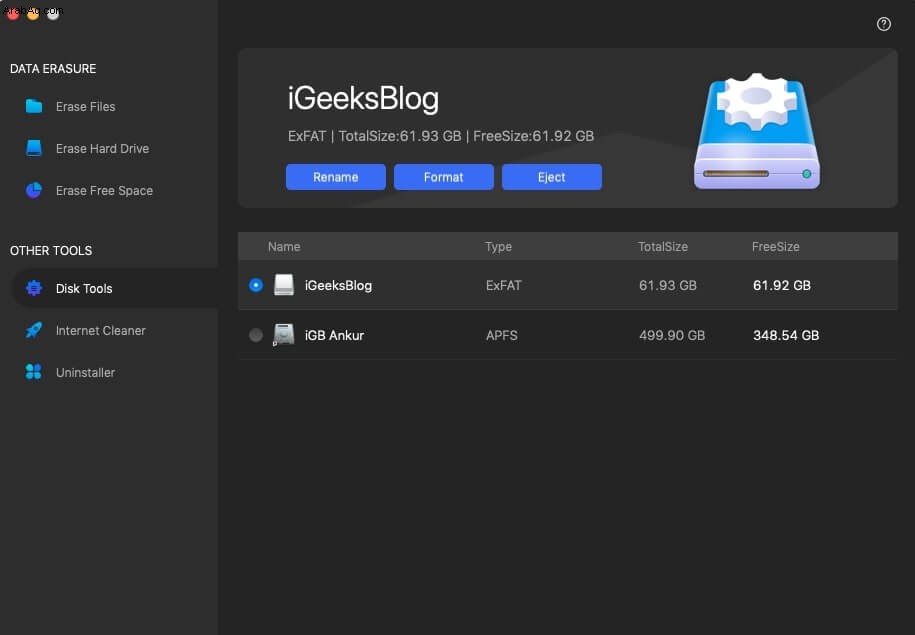Open Uninstaller four-dot icon
This screenshot has width=915, height=635.
[34, 372]
